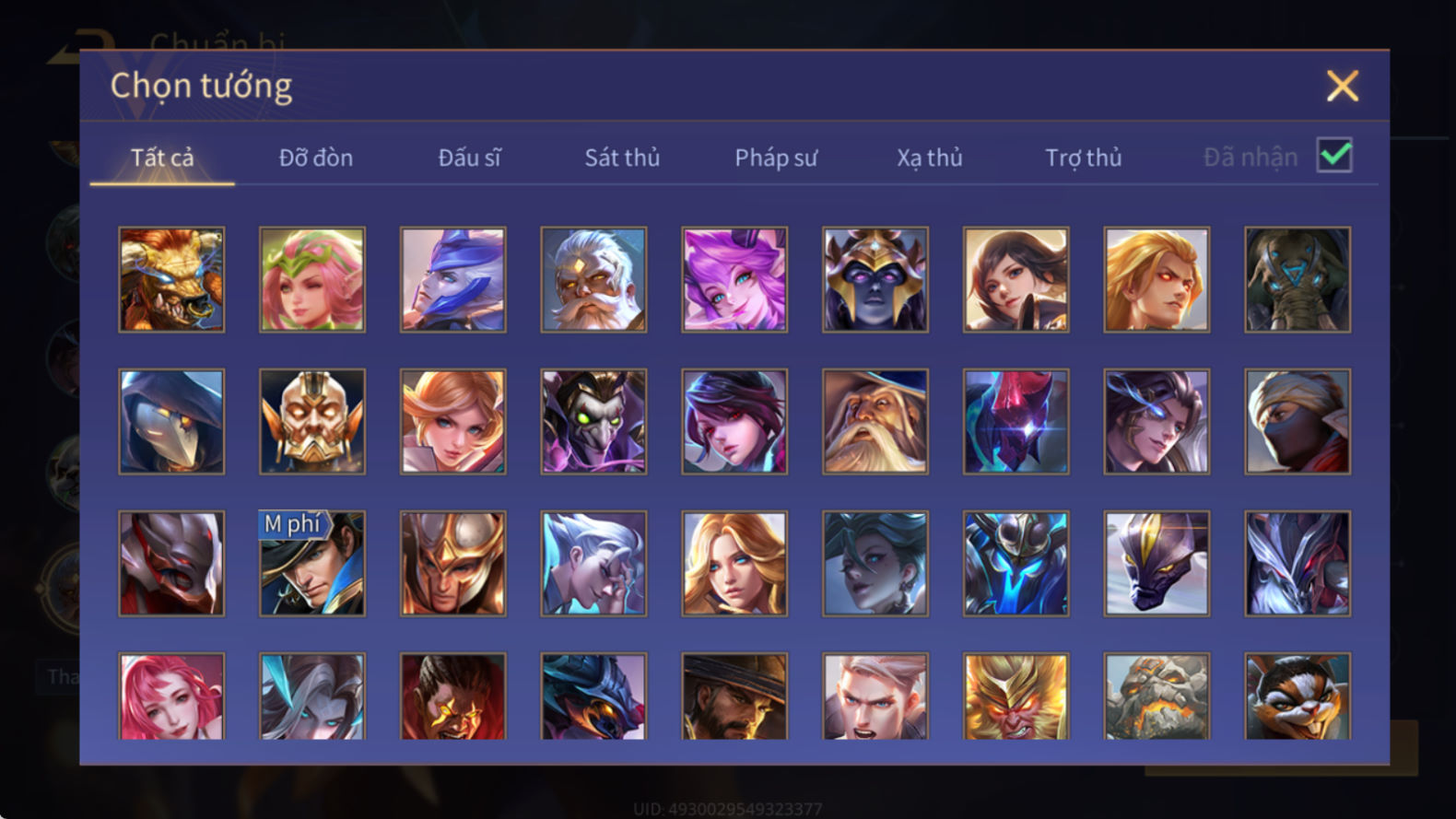Select the rock golem hero portrait
This screenshot has width=1456, height=819.
(1157, 696)
